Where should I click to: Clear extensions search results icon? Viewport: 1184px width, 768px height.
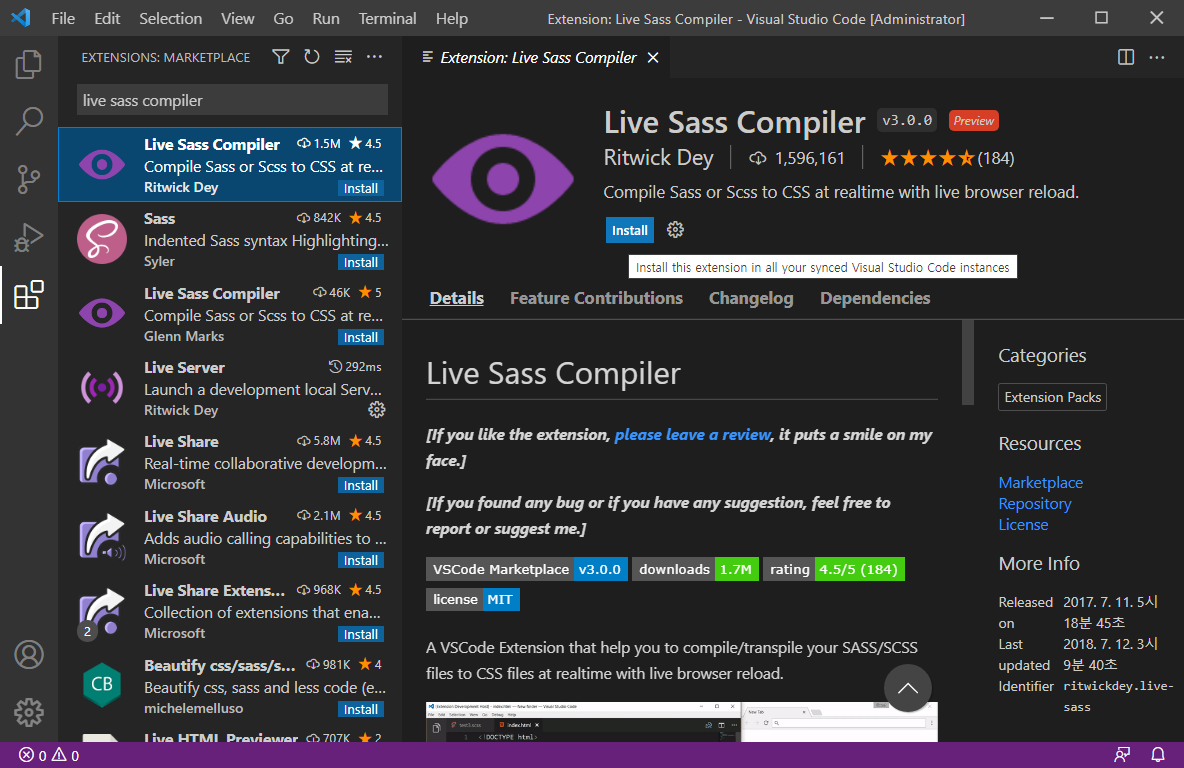(x=344, y=57)
